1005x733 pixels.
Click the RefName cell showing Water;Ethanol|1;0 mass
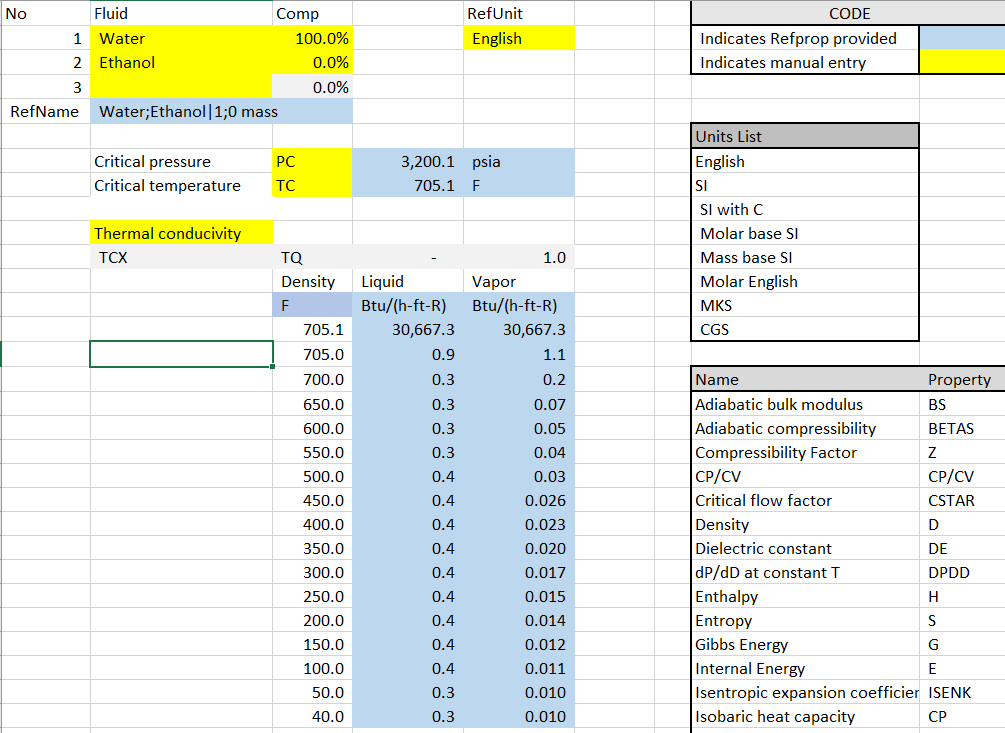tap(180, 111)
